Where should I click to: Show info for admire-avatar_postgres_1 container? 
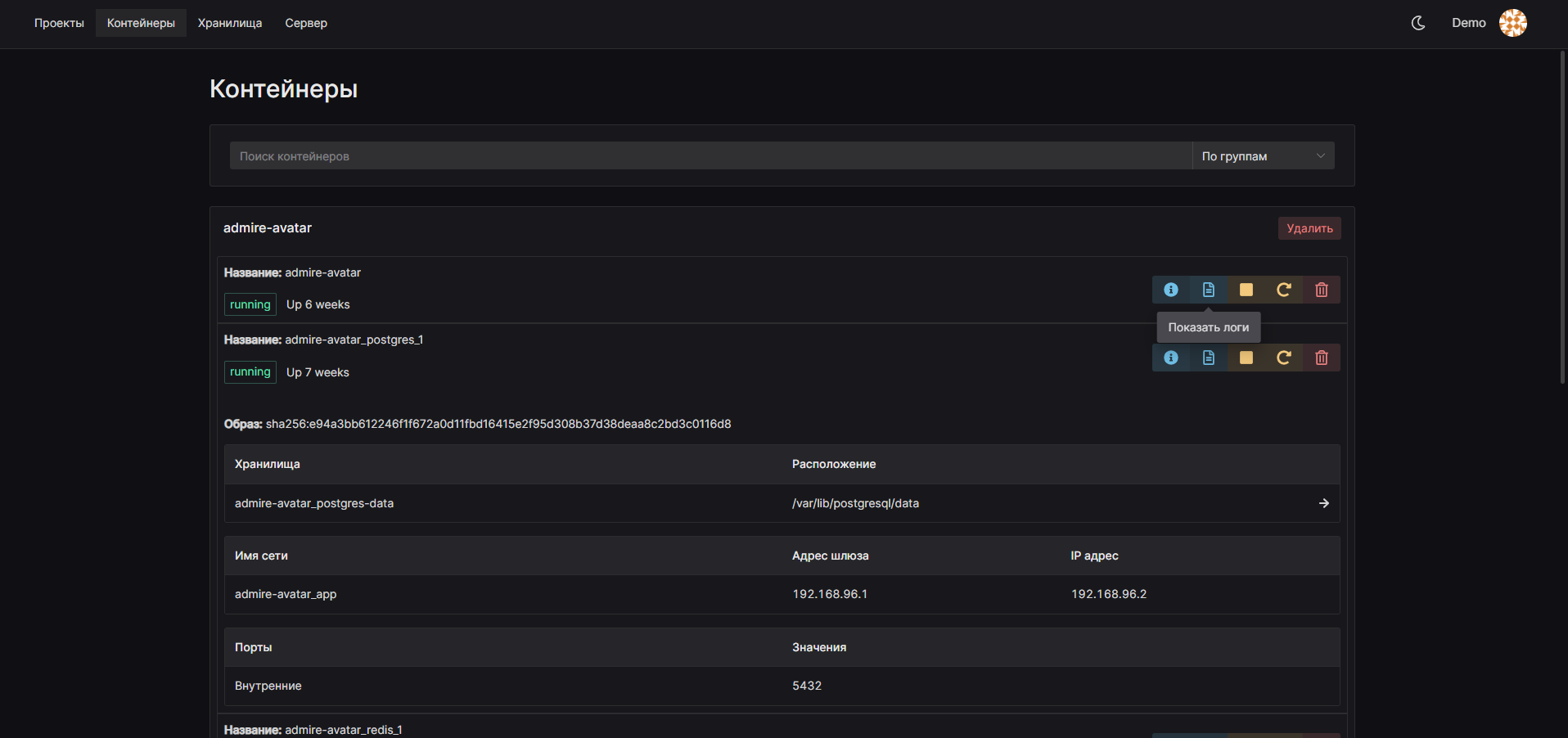coord(1171,358)
